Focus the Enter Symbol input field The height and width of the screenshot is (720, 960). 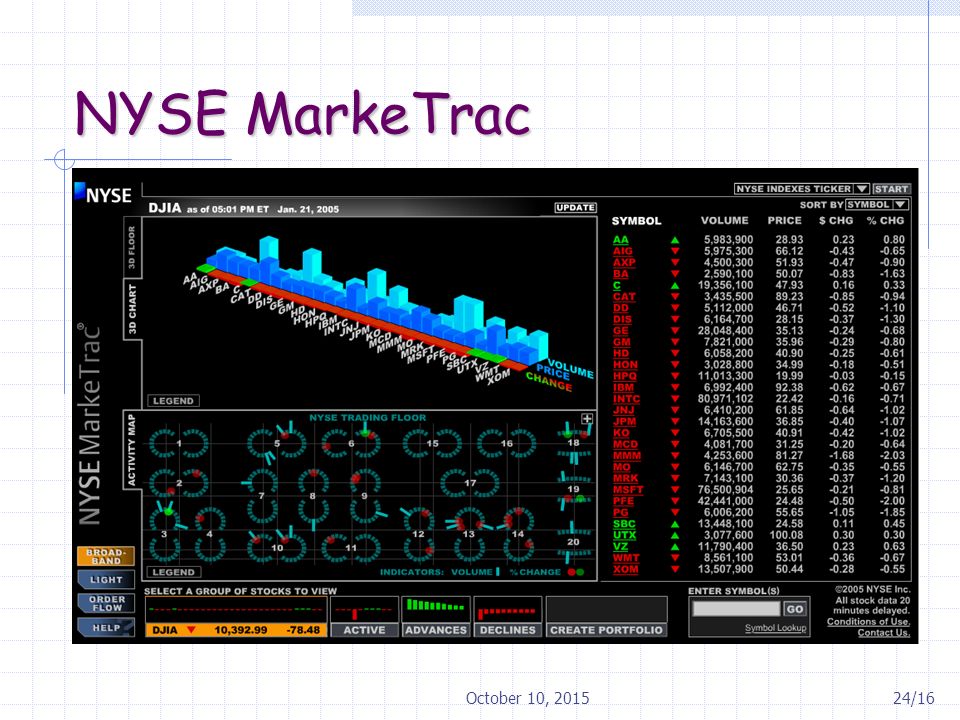coord(737,609)
